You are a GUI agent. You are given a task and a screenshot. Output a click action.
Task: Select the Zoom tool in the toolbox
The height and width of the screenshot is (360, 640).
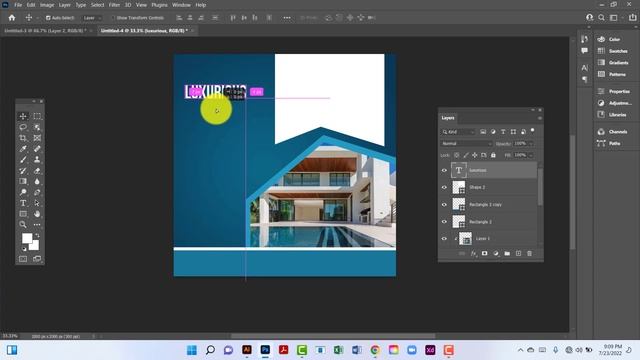tap(23, 224)
